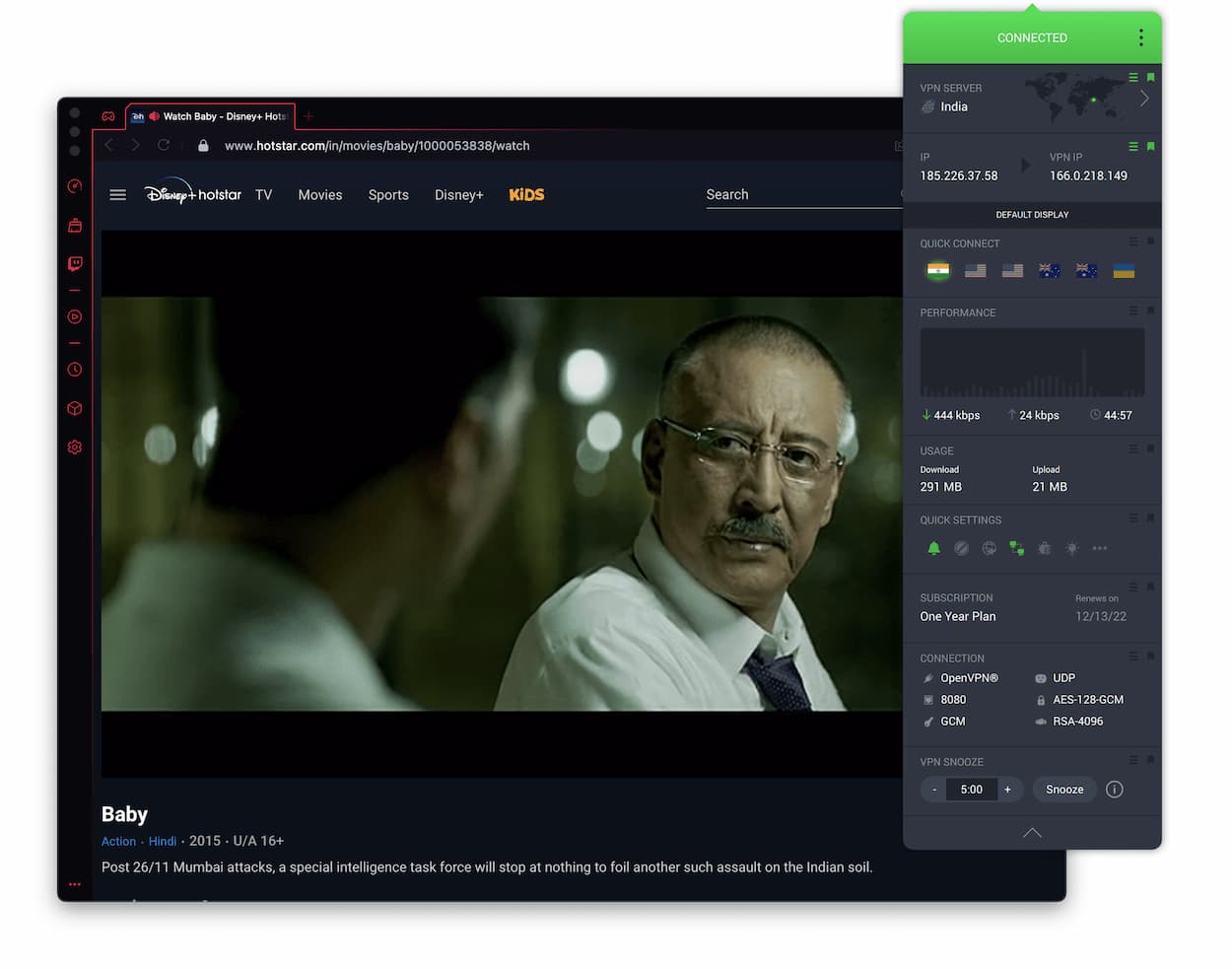The height and width of the screenshot is (969, 1232).
Task: Go back in the browser
Action: point(108,145)
